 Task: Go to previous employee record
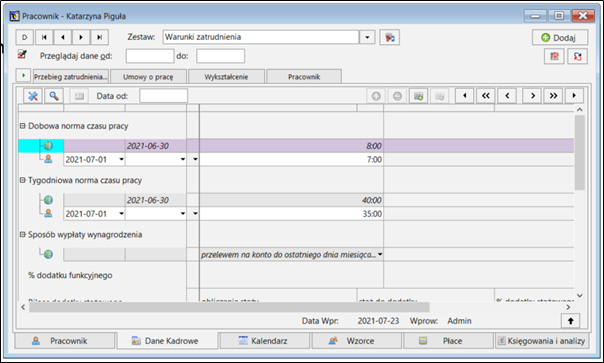[x=63, y=37]
